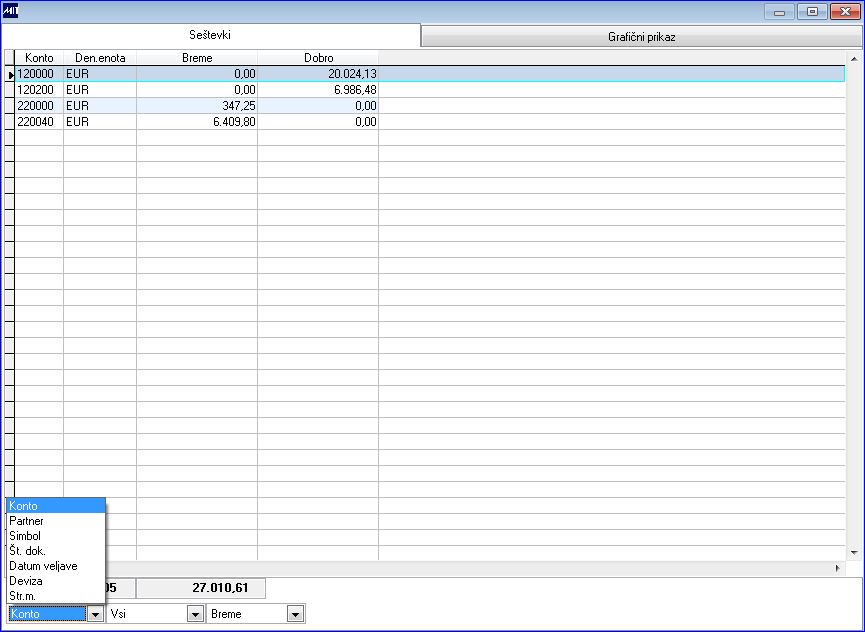
Task: Click the vertical scrollbar down arrow
Action: (854, 553)
